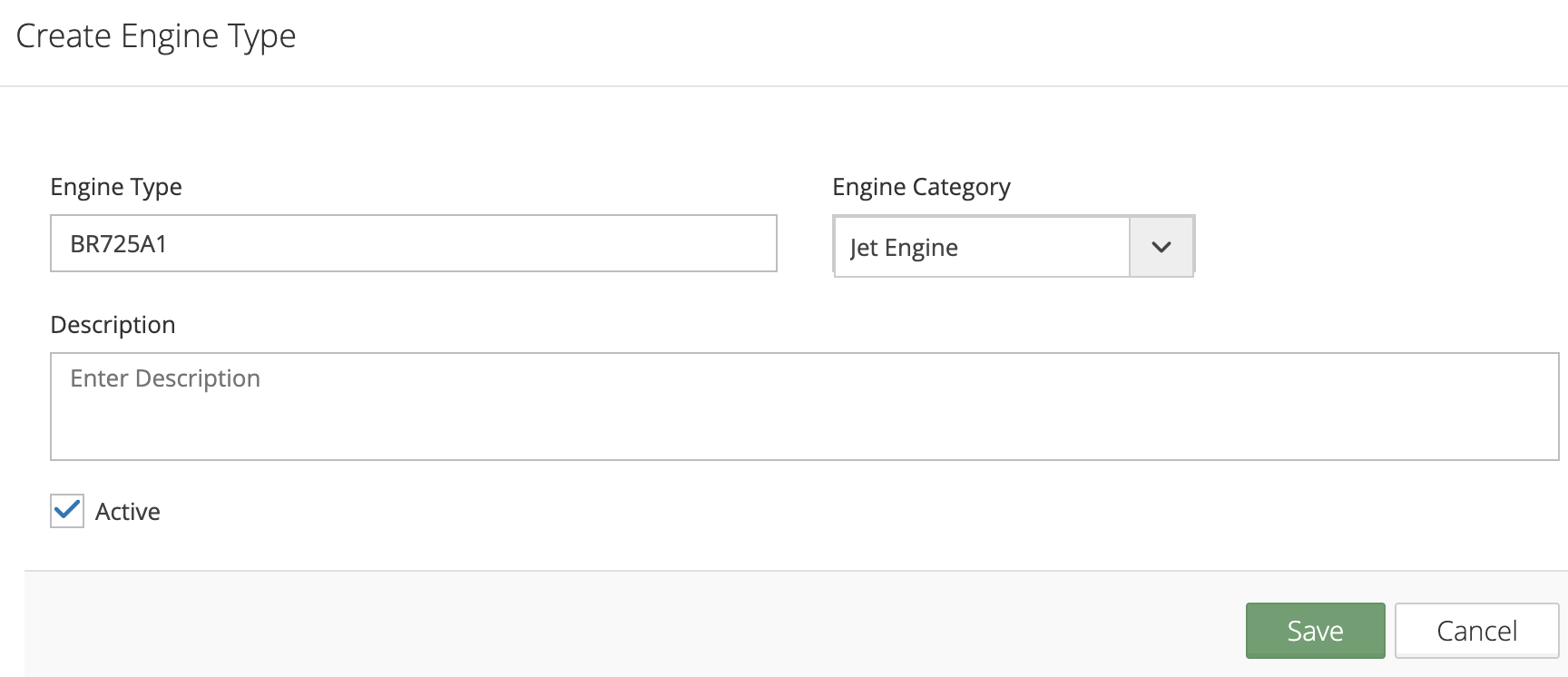Focus the Description text area

804,407
